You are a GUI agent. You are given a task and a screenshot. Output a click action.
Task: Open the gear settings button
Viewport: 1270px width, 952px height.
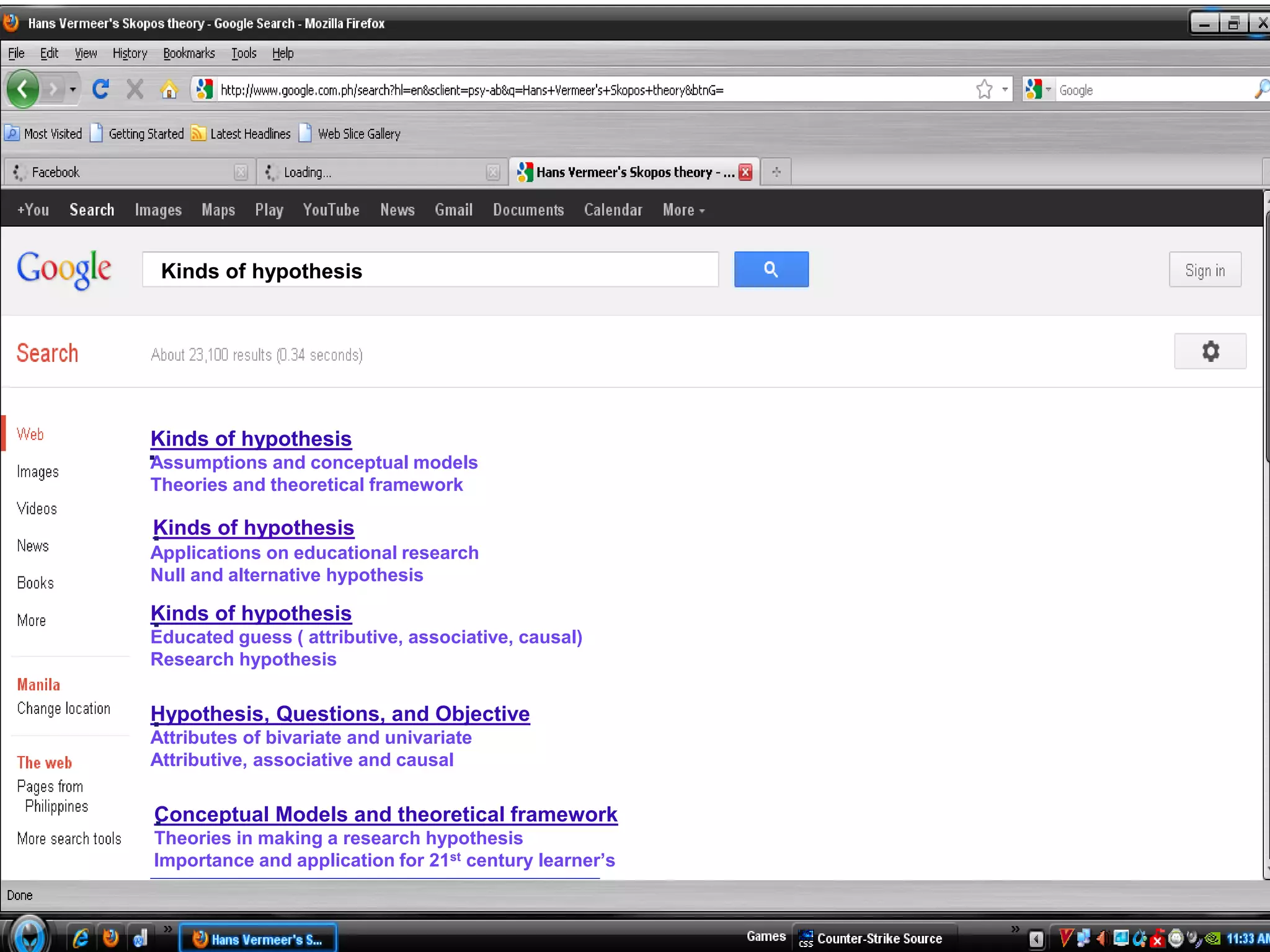click(x=1210, y=351)
